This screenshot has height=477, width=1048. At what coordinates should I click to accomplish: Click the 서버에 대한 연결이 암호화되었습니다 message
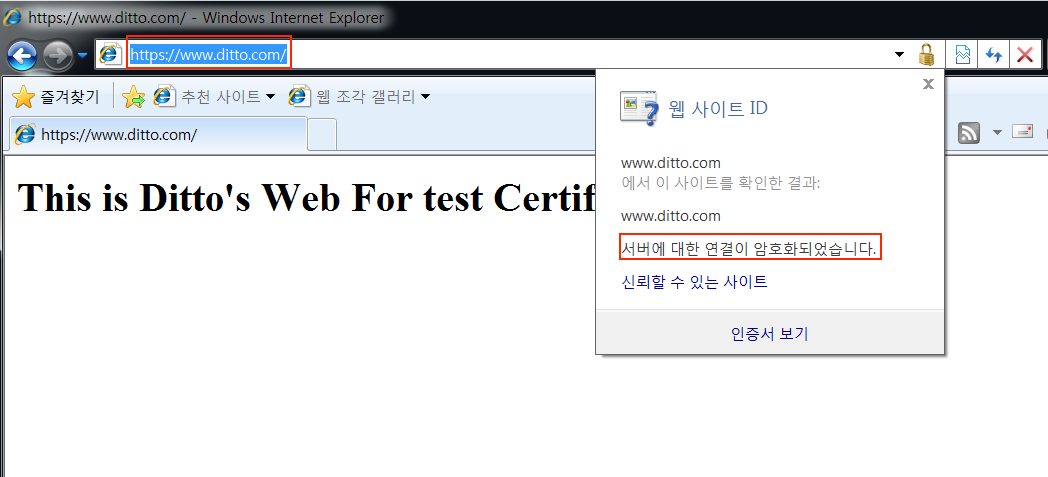(749, 249)
